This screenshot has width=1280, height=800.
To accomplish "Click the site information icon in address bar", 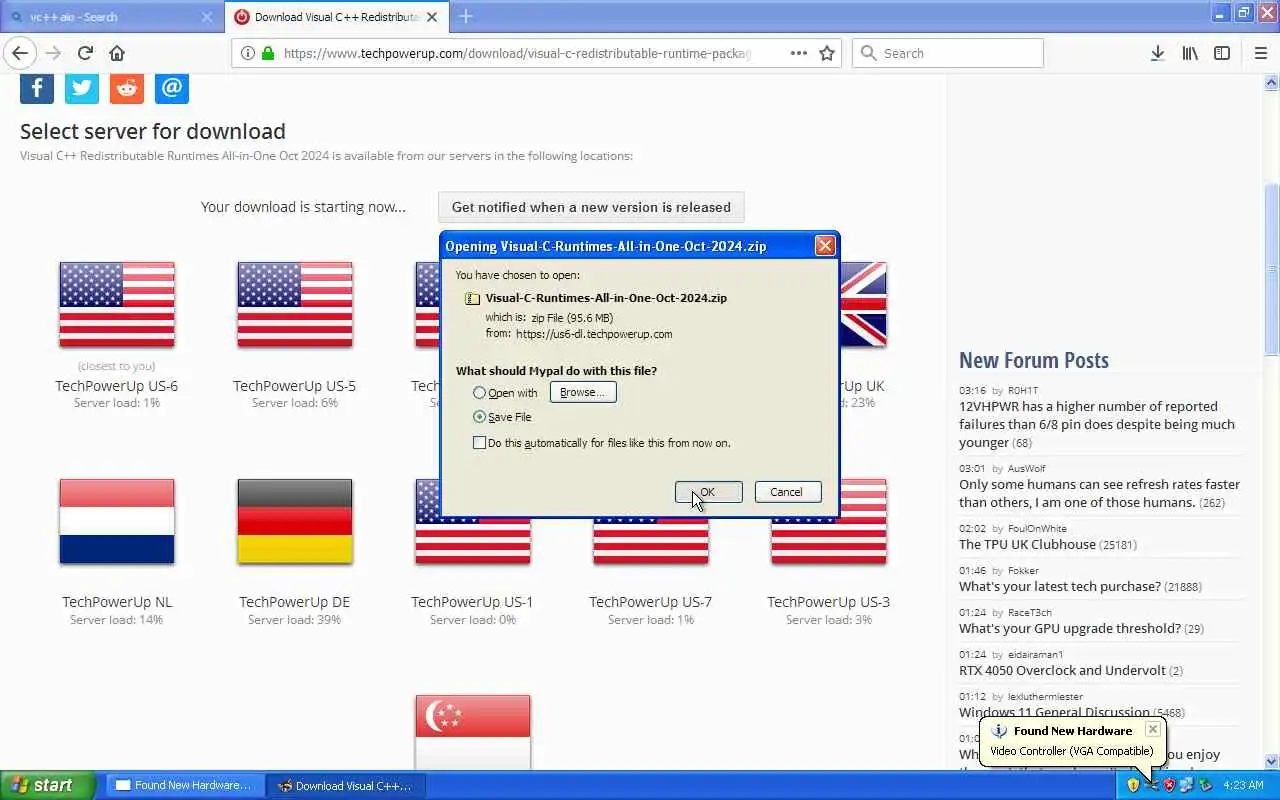I will [x=248, y=53].
